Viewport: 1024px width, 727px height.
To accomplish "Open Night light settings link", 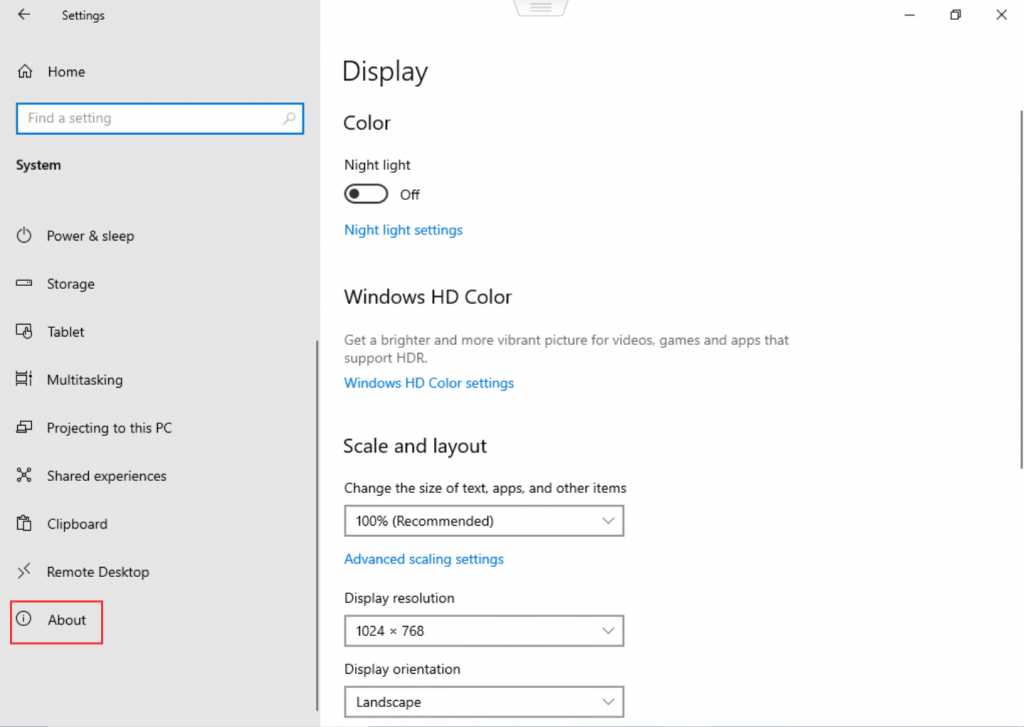I will [403, 230].
